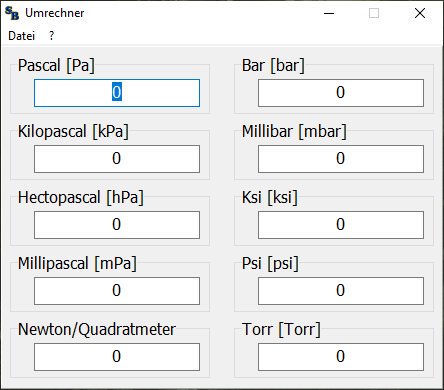Viewport: 444px width, 390px height.
Task: Minimize the Umrechner window
Action: (x=329, y=13)
